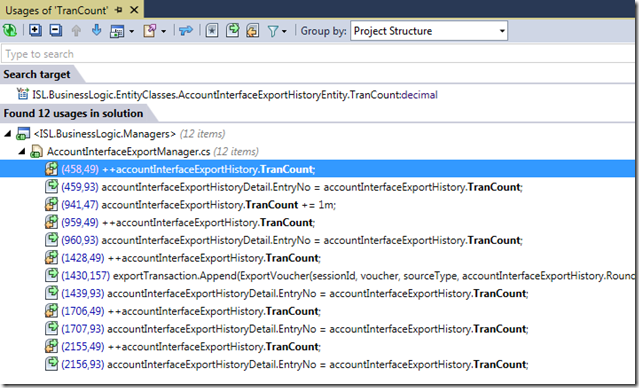Click the property icon beside the search target
639x388 pixels.
coord(22,94)
